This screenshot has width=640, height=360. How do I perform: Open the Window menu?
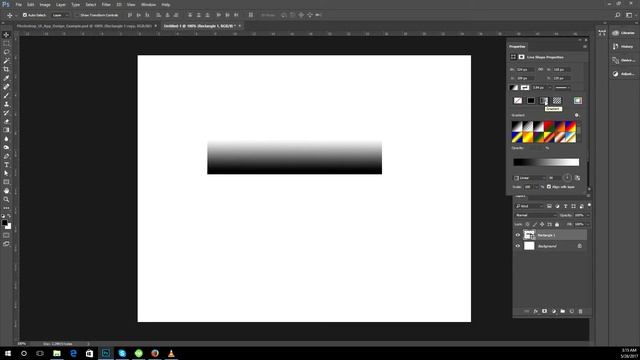pos(148,4)
